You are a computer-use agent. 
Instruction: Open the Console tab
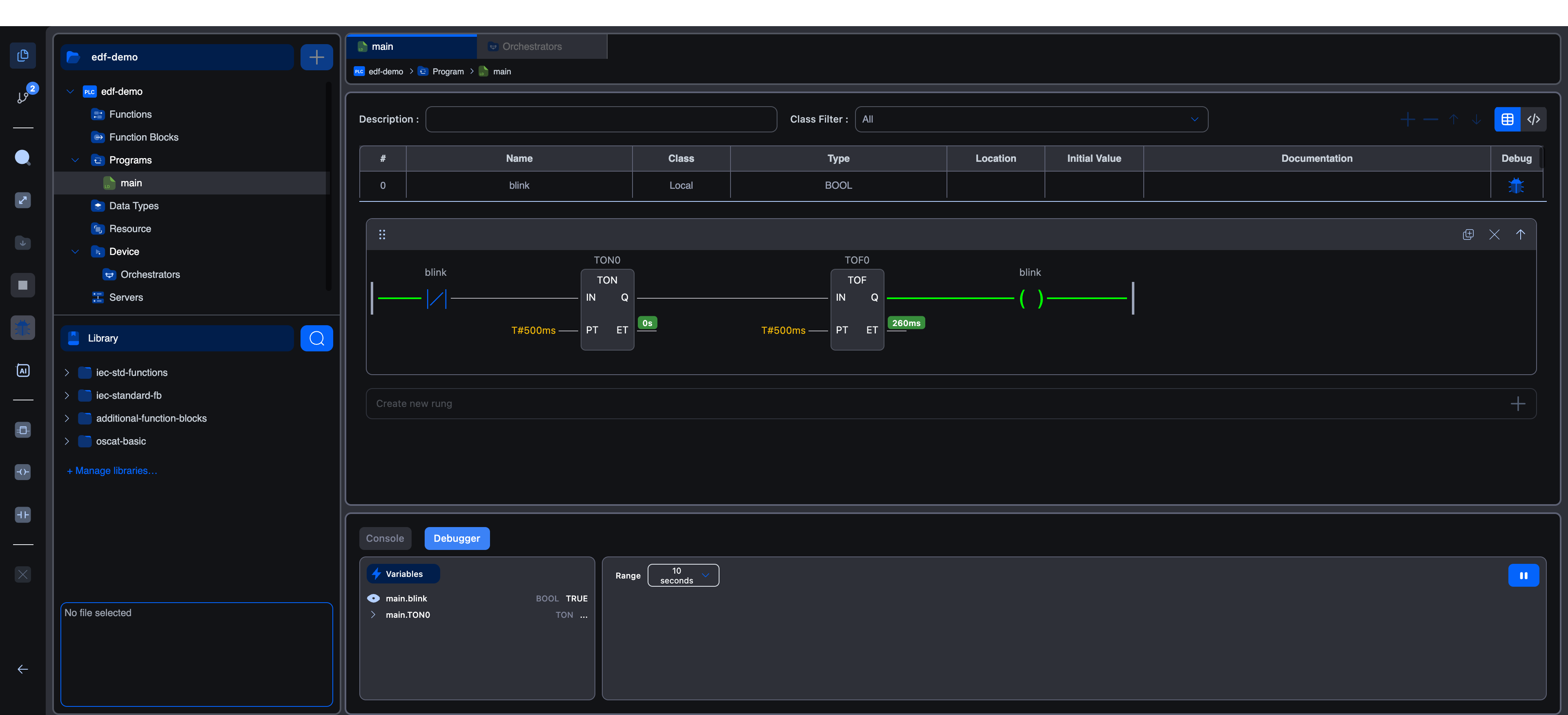pyautogui.click(x=385, y=538)
